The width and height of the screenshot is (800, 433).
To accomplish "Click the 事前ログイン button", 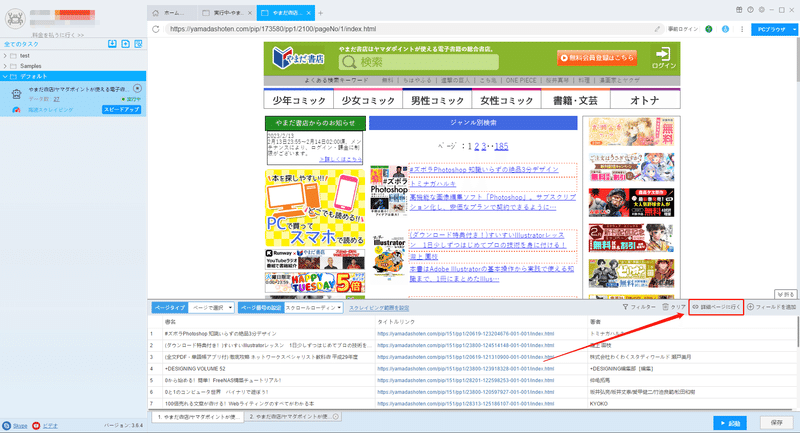I will (x=683, y=29).
